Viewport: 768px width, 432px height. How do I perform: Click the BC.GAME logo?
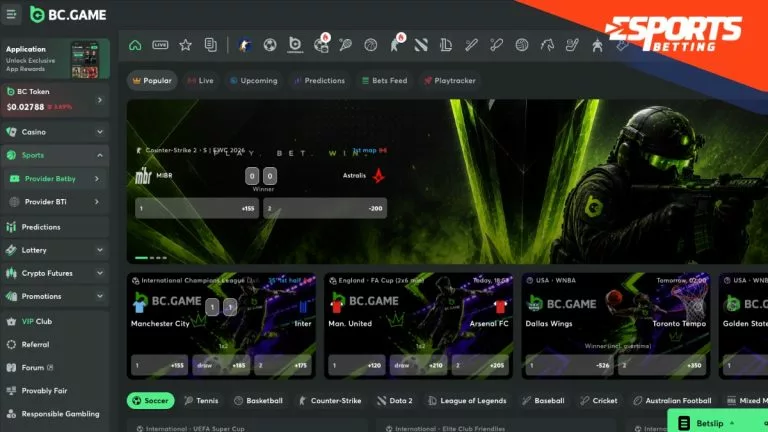coord(68,15)
